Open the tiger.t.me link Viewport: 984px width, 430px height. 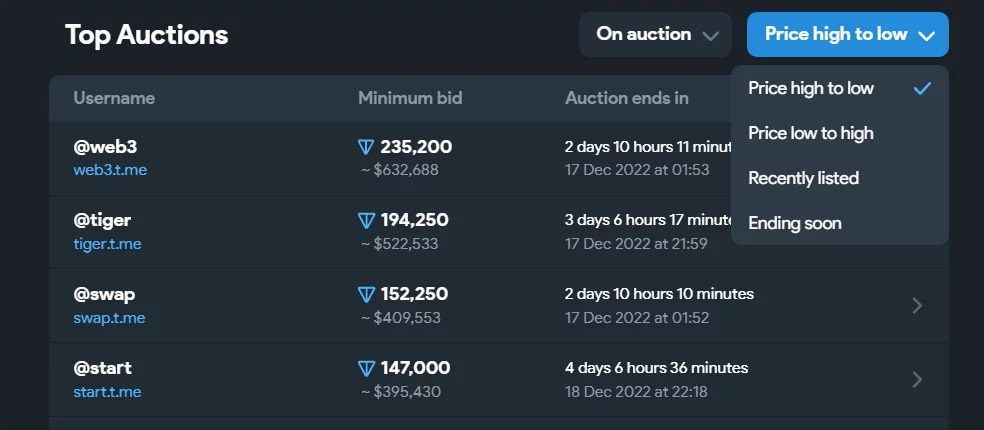pos(107,244)
